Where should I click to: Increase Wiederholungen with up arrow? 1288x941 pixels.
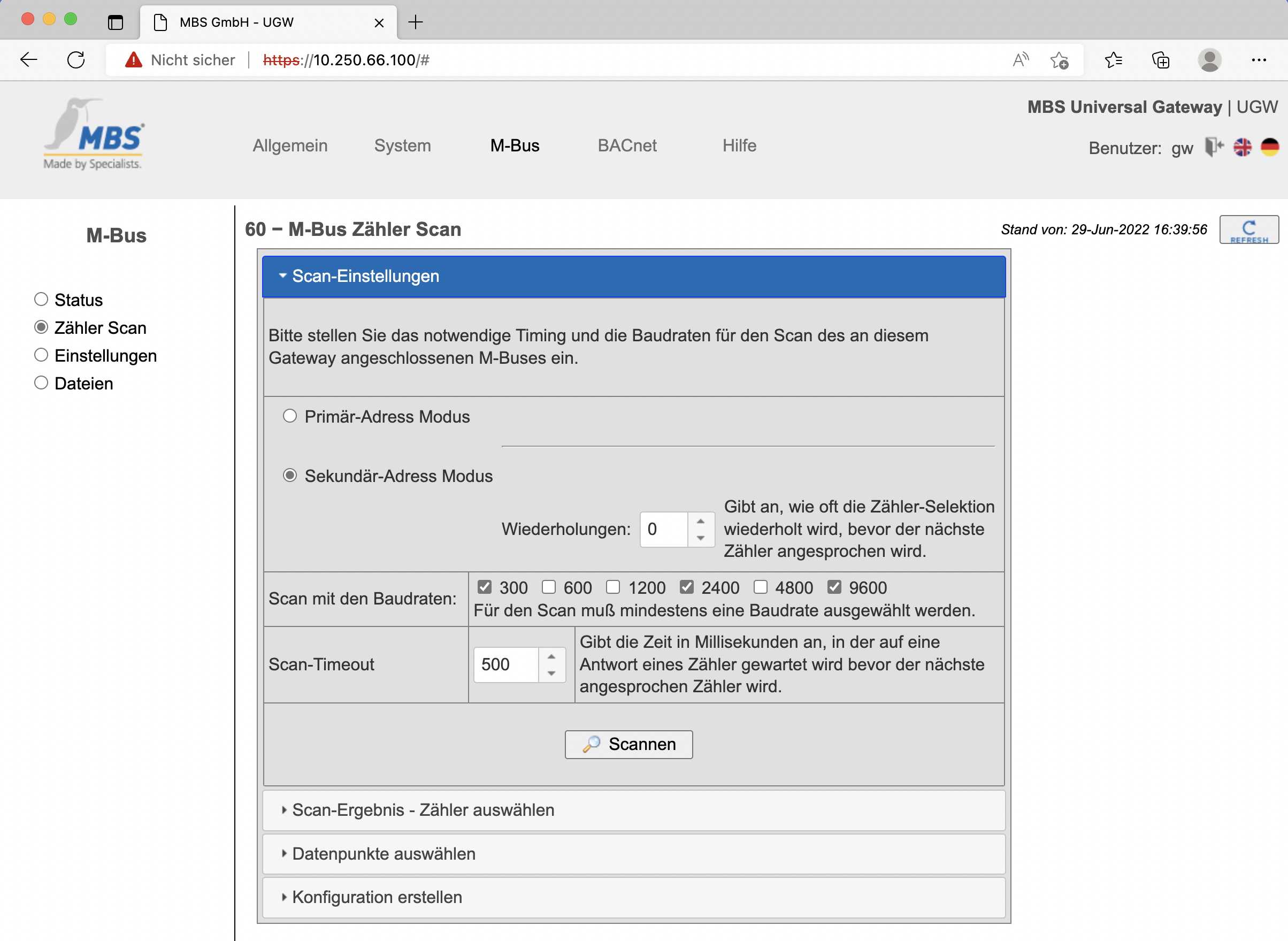pyautogui.click(x=700, y=521)
